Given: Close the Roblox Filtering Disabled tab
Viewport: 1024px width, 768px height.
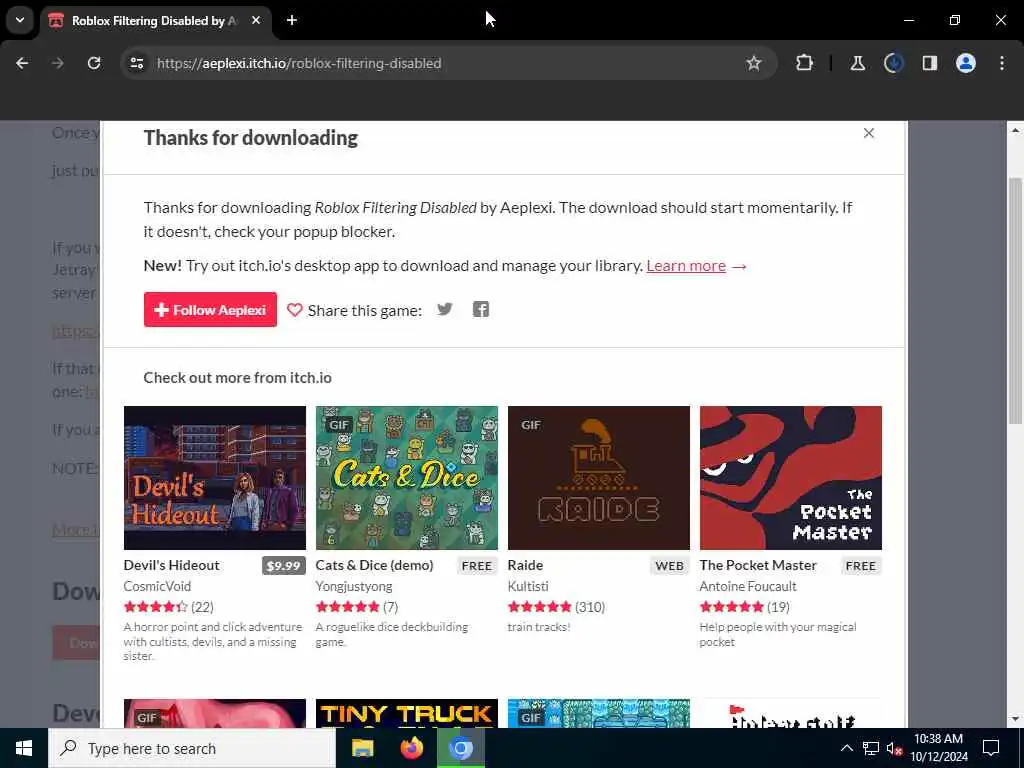Looking at the screenshot, I should pos(256,20).
